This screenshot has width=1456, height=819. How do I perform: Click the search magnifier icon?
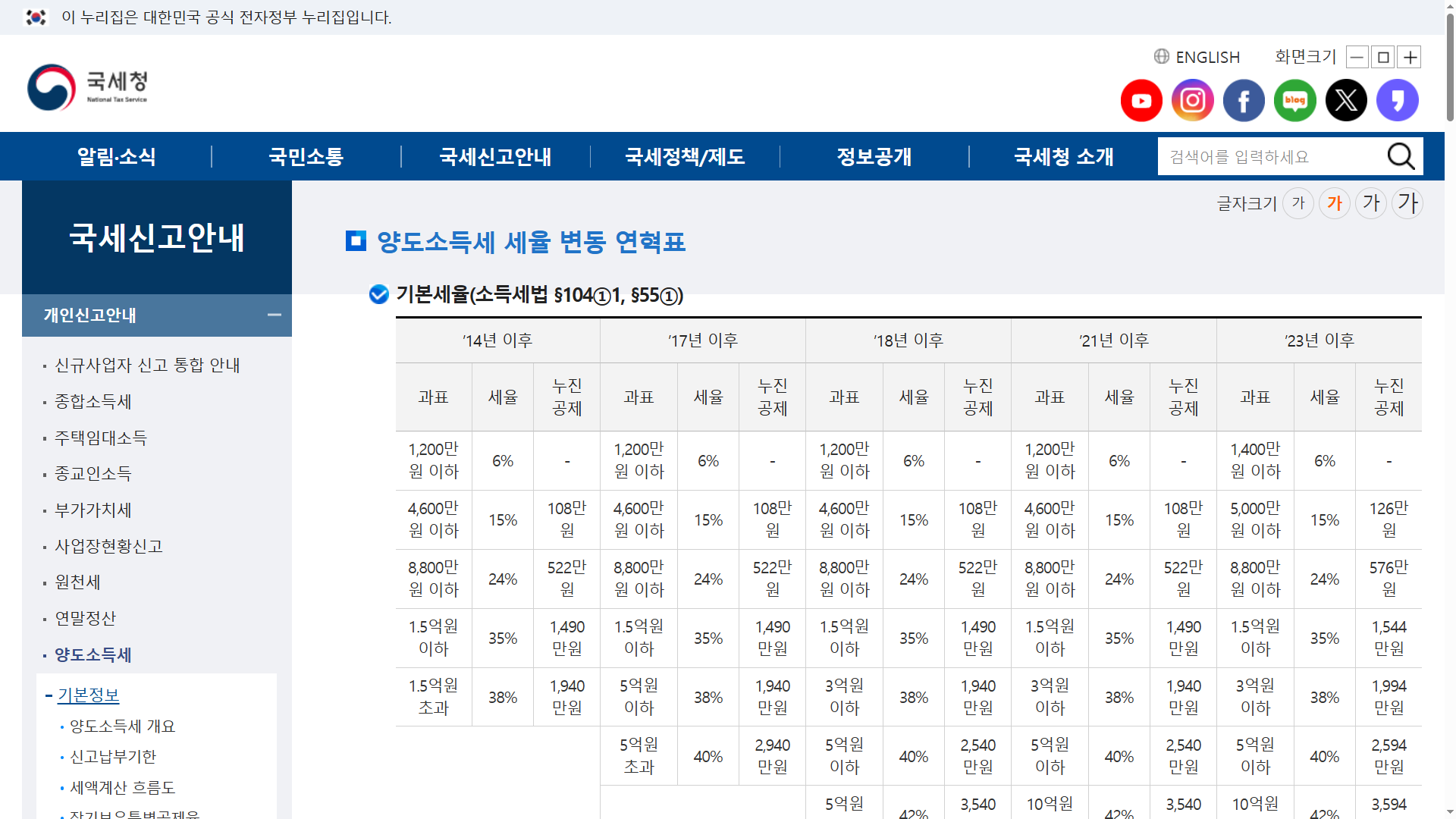pyautogui.click(x=1401, y=156)
